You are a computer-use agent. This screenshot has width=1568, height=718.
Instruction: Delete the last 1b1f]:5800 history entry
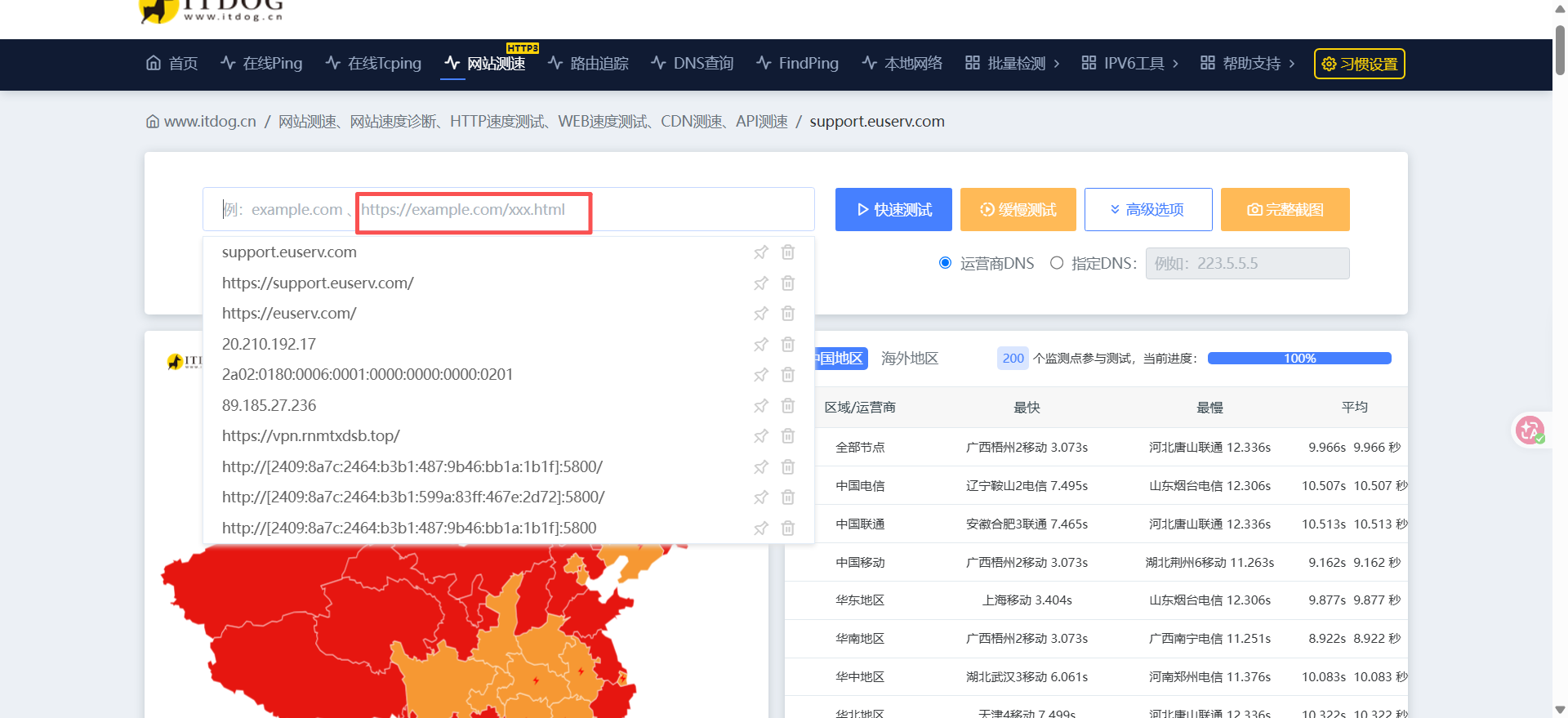click(x=788, y=528)
